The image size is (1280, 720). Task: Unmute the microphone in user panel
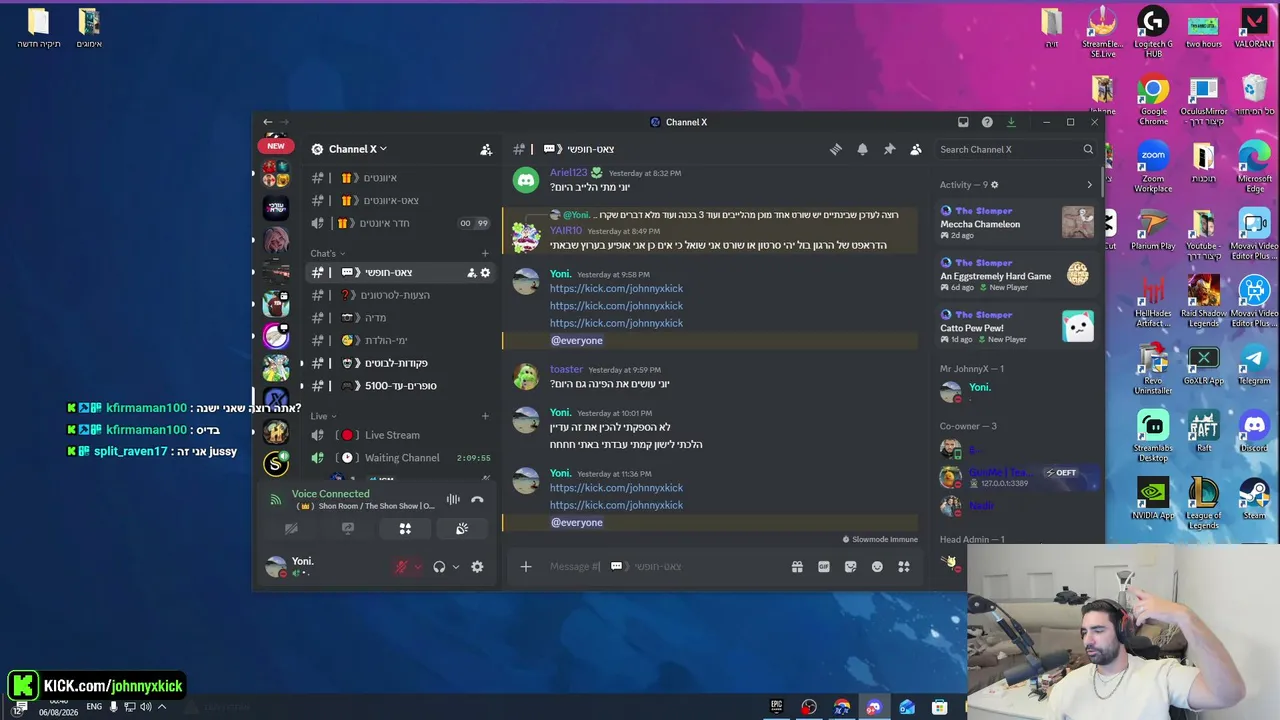(401, 567)
